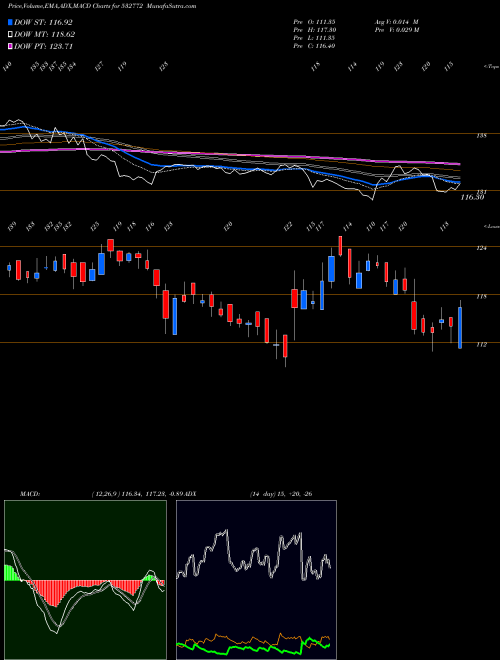The image size is (500, 660).
Task: Open the ADX indicator chart panel
Action: (x=256, y=580)
